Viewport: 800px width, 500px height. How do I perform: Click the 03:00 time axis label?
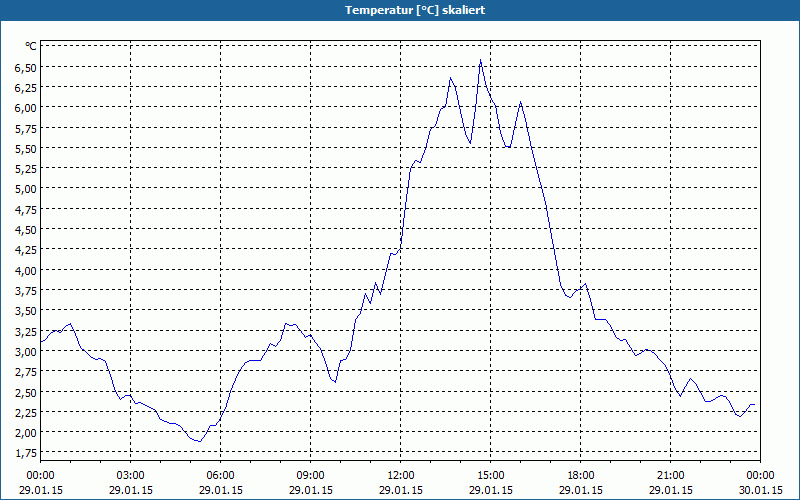131,476
